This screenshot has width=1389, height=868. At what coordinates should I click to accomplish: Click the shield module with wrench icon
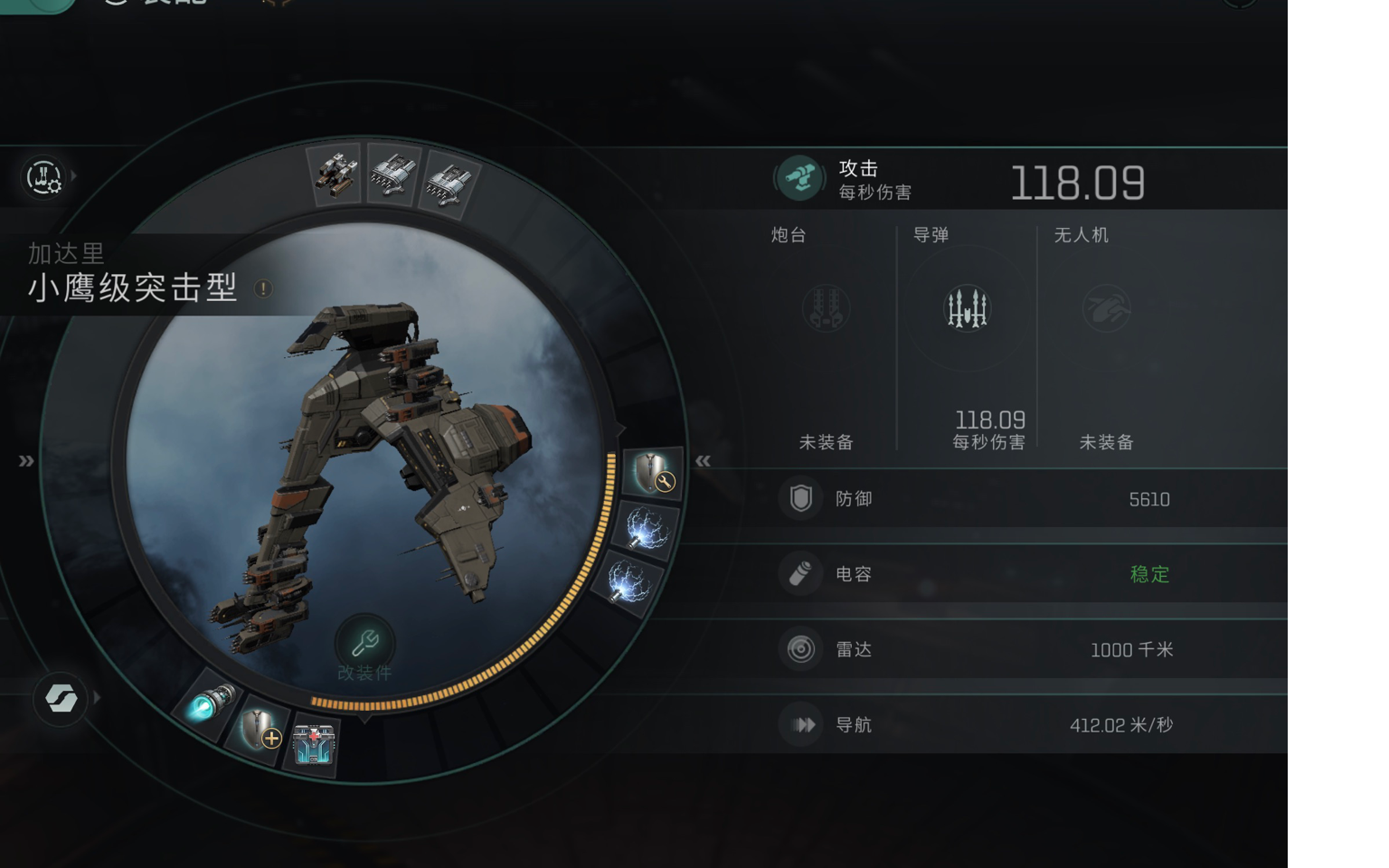pyautogui.click(x=653, y=472)
